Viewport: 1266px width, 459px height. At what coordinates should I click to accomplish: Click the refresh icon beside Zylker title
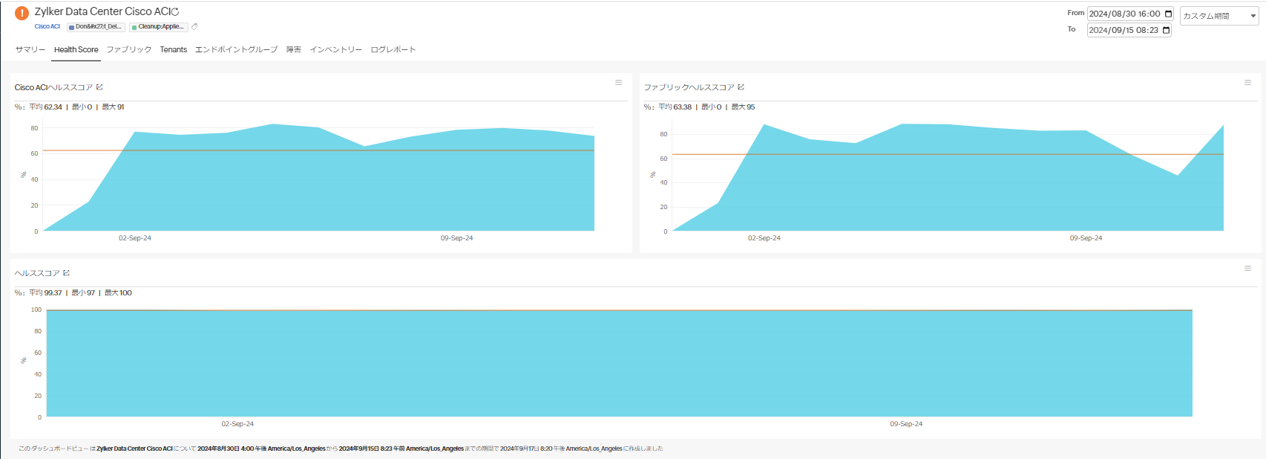pos(176,12)
